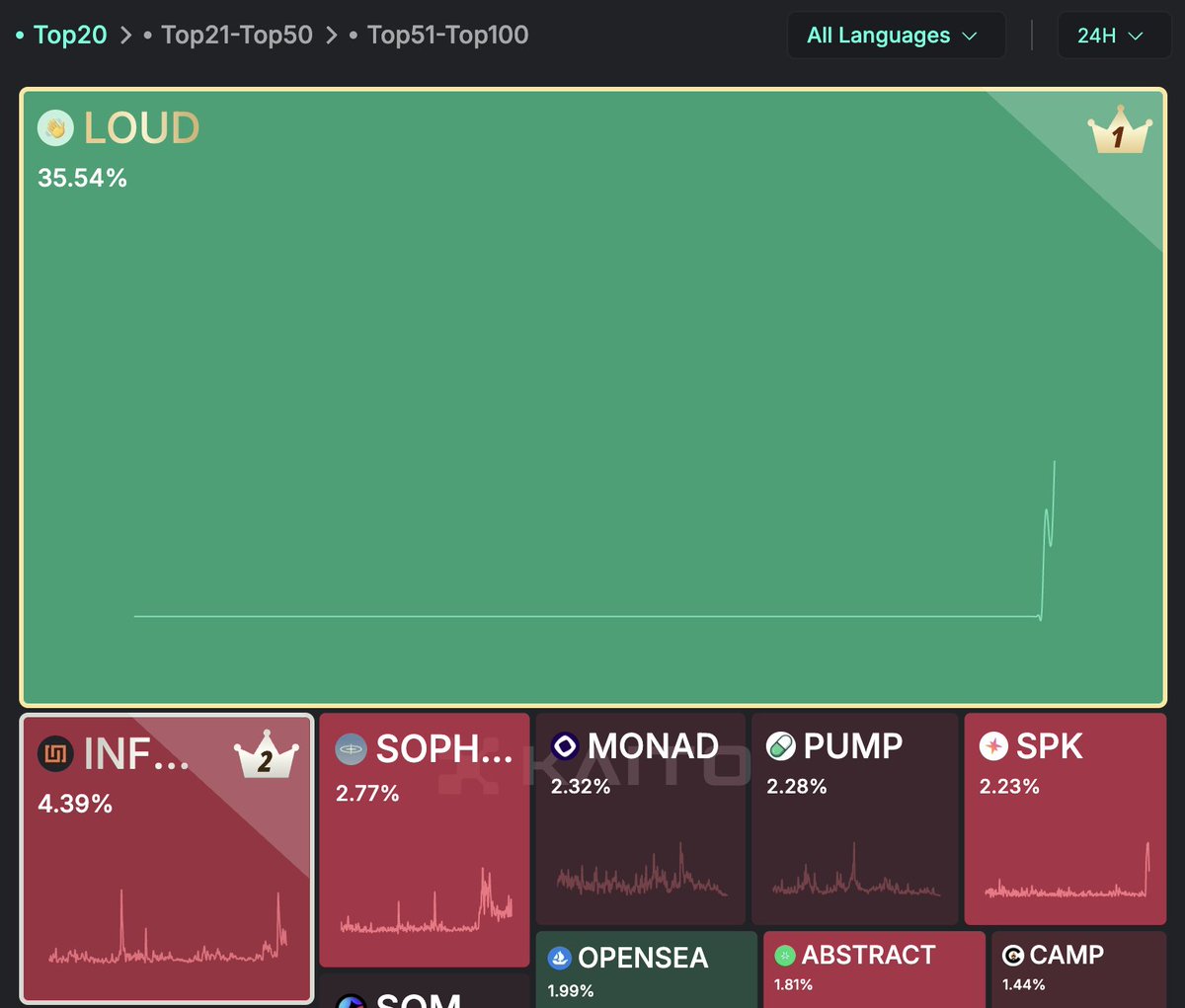Click the INF... sparkline chart
The height and width of the screenshot is (1008, 1185).
[168, 928]
